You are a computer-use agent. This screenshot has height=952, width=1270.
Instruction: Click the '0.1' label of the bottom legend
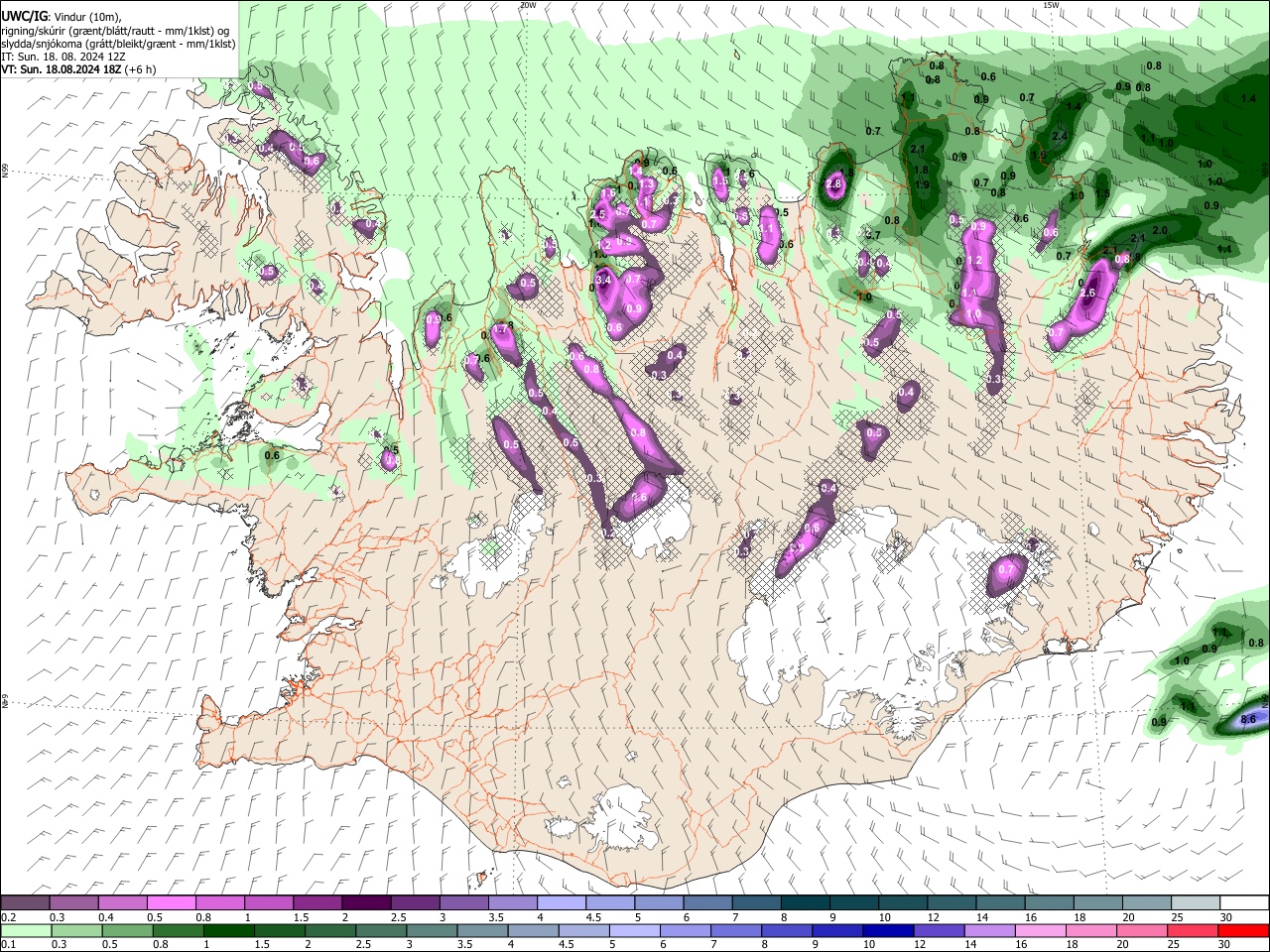(9, 944)
